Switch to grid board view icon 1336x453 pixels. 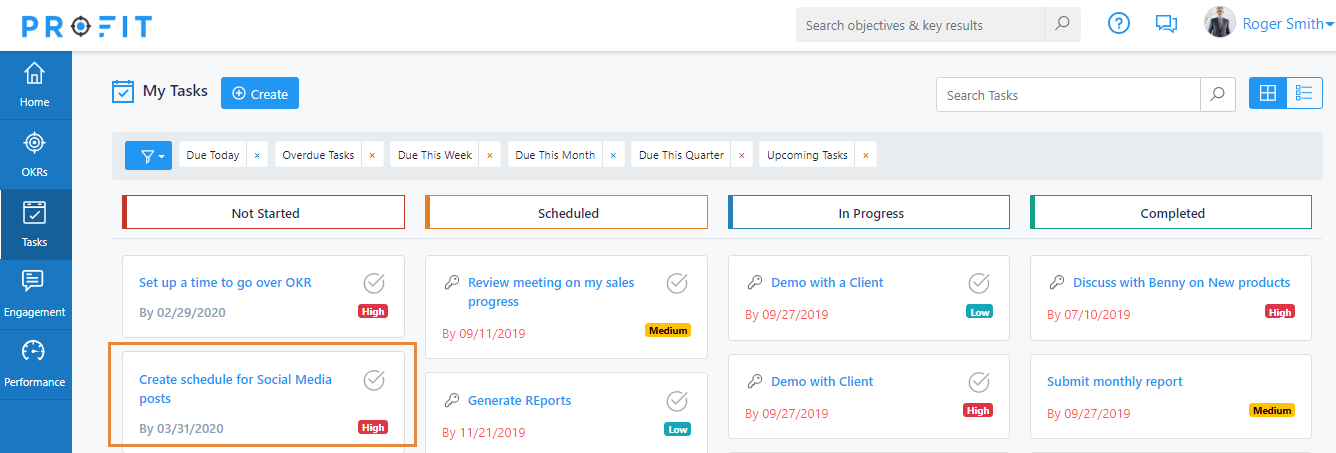[1267, 94]
